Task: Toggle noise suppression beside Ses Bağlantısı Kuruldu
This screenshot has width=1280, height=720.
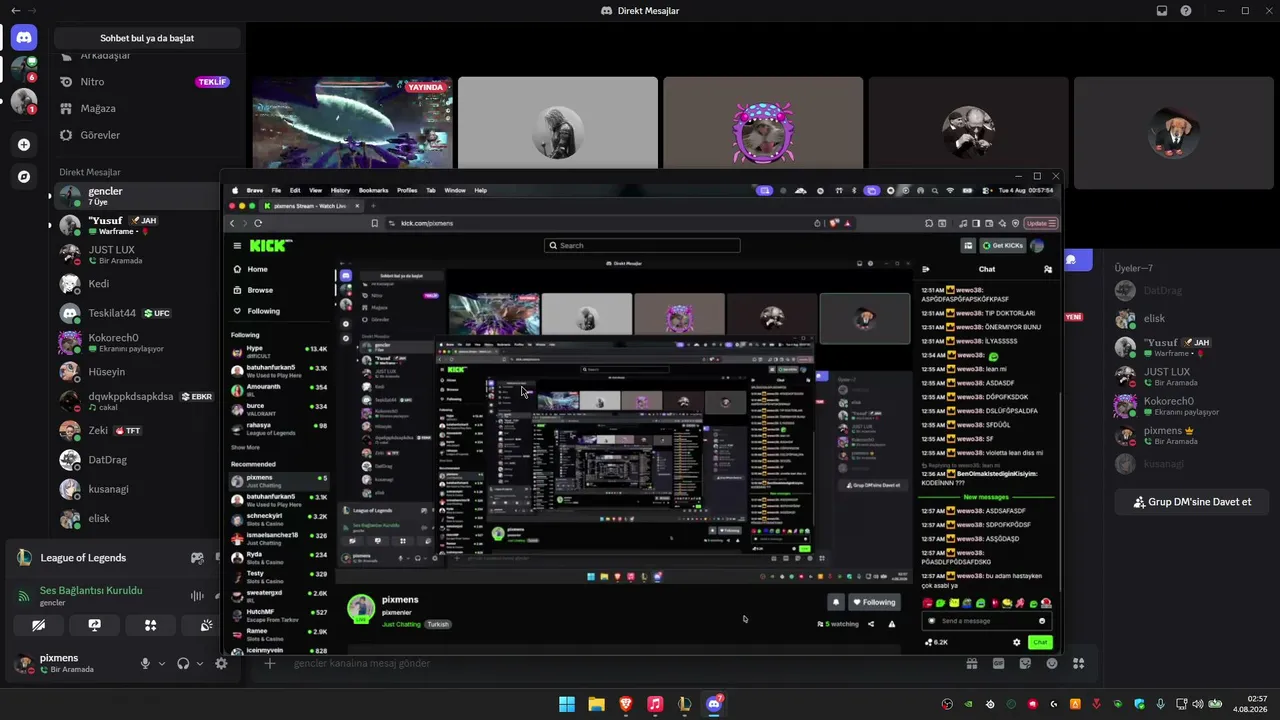Action: pyautogui.click(x=197, y=596)
